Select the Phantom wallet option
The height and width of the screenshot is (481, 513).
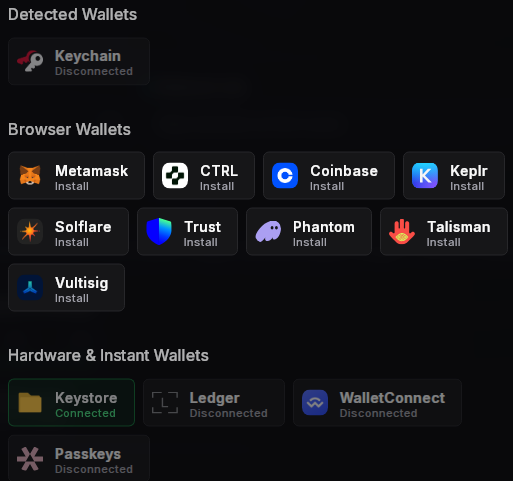(309, 231)
